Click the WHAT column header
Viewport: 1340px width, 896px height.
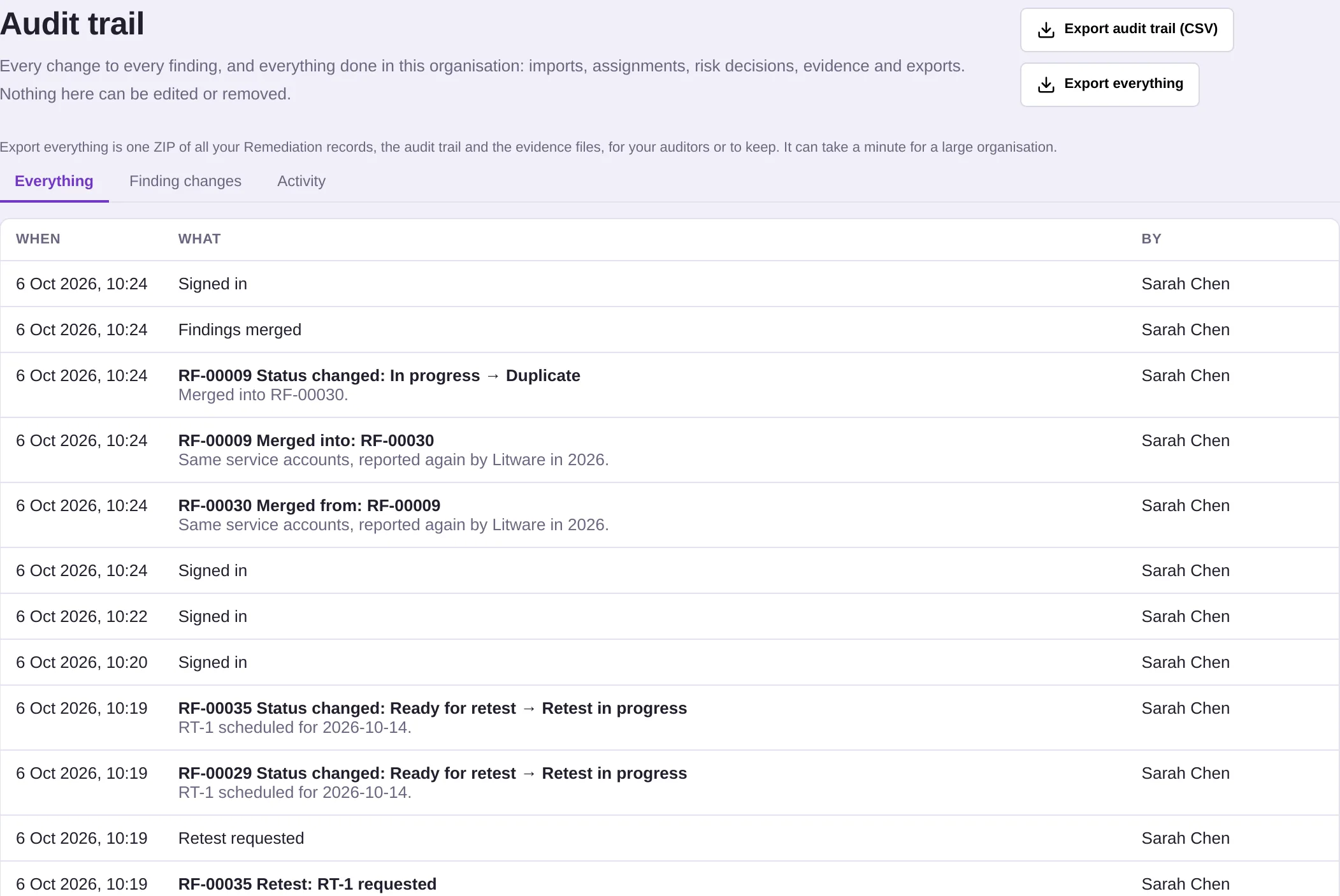pyautogui.click(x=199, y=239)
